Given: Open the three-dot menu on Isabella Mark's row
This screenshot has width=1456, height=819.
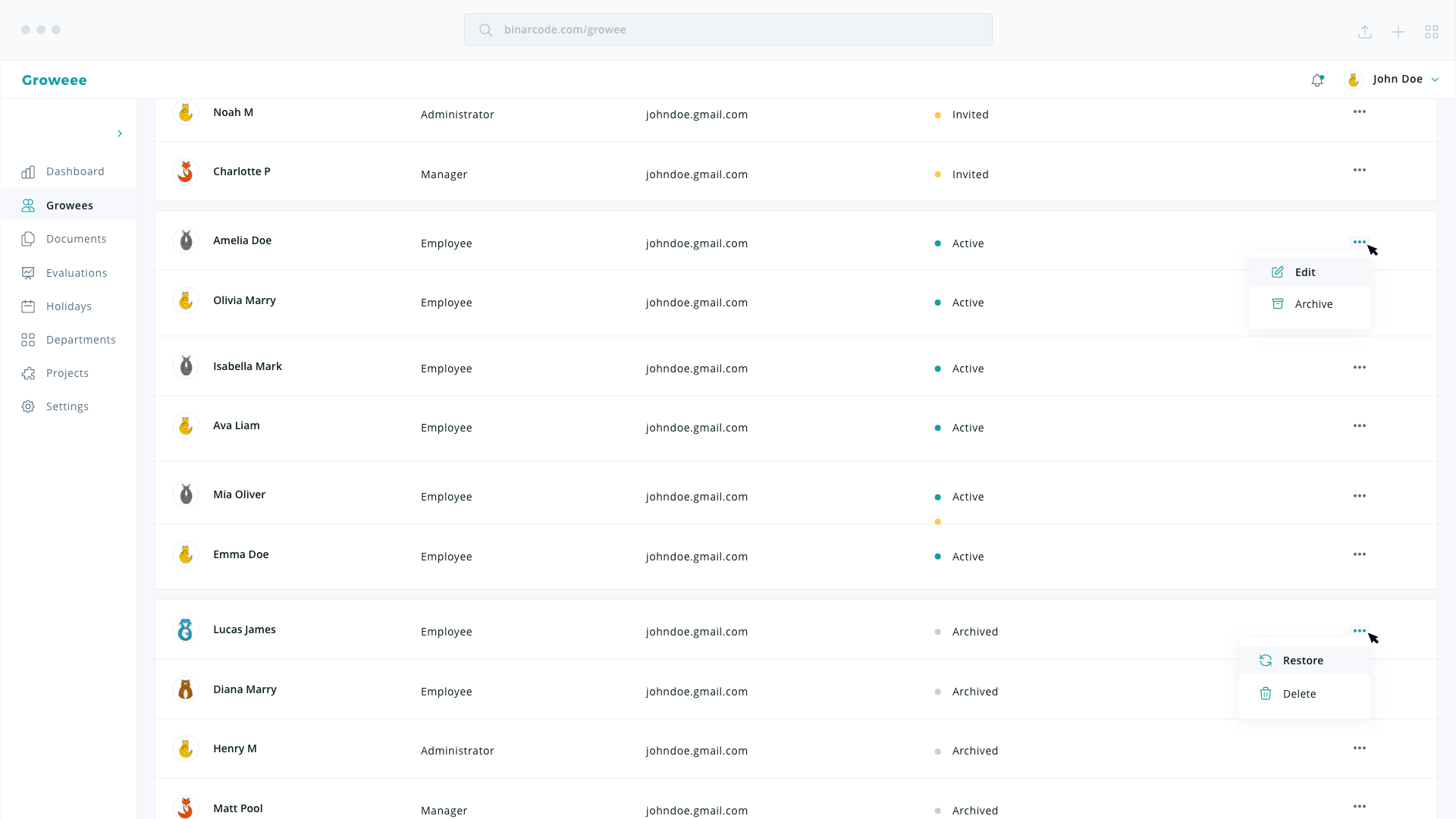Looking at the screenshot, I should point(1359,367).
